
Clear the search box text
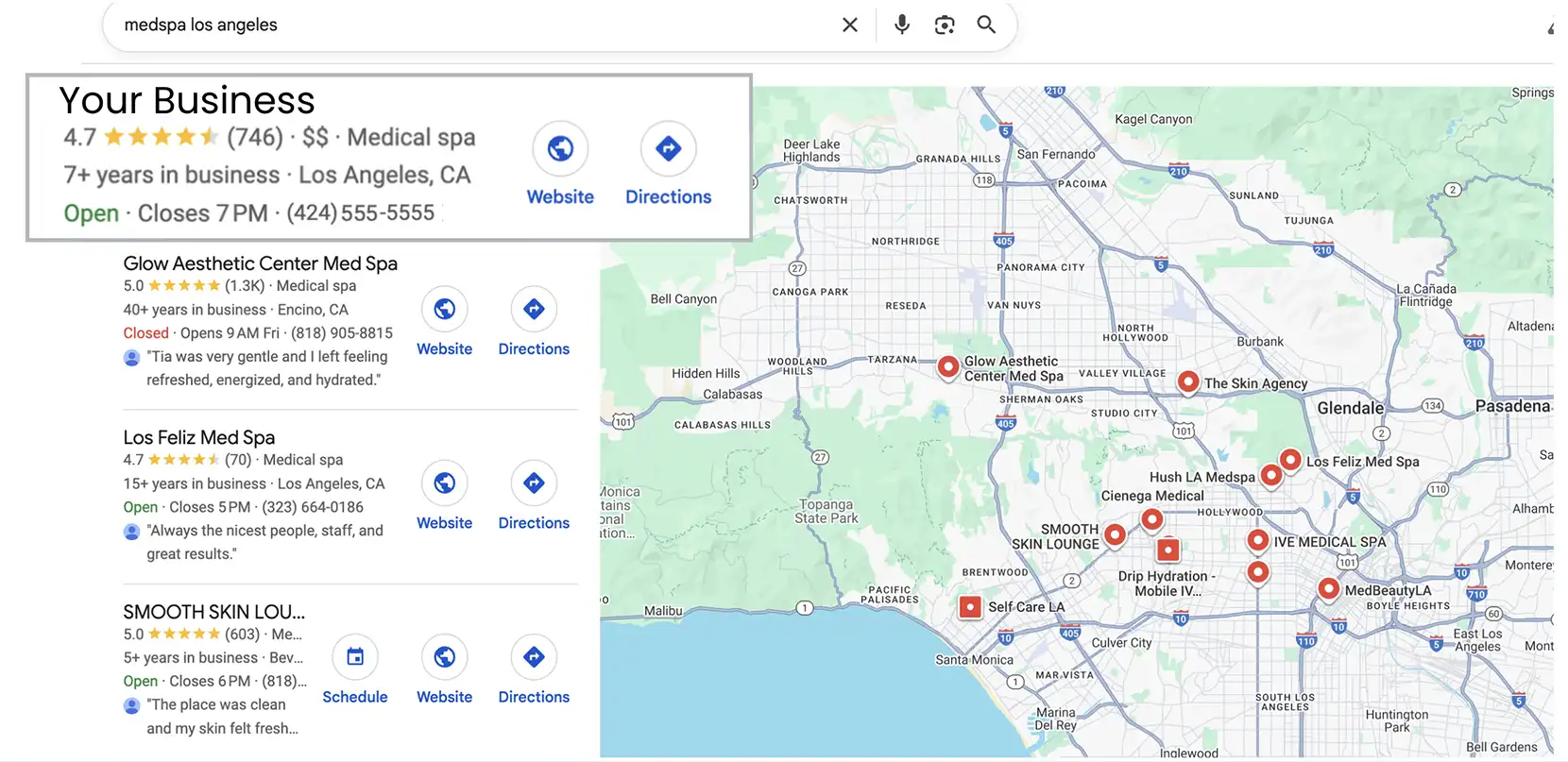849,25
